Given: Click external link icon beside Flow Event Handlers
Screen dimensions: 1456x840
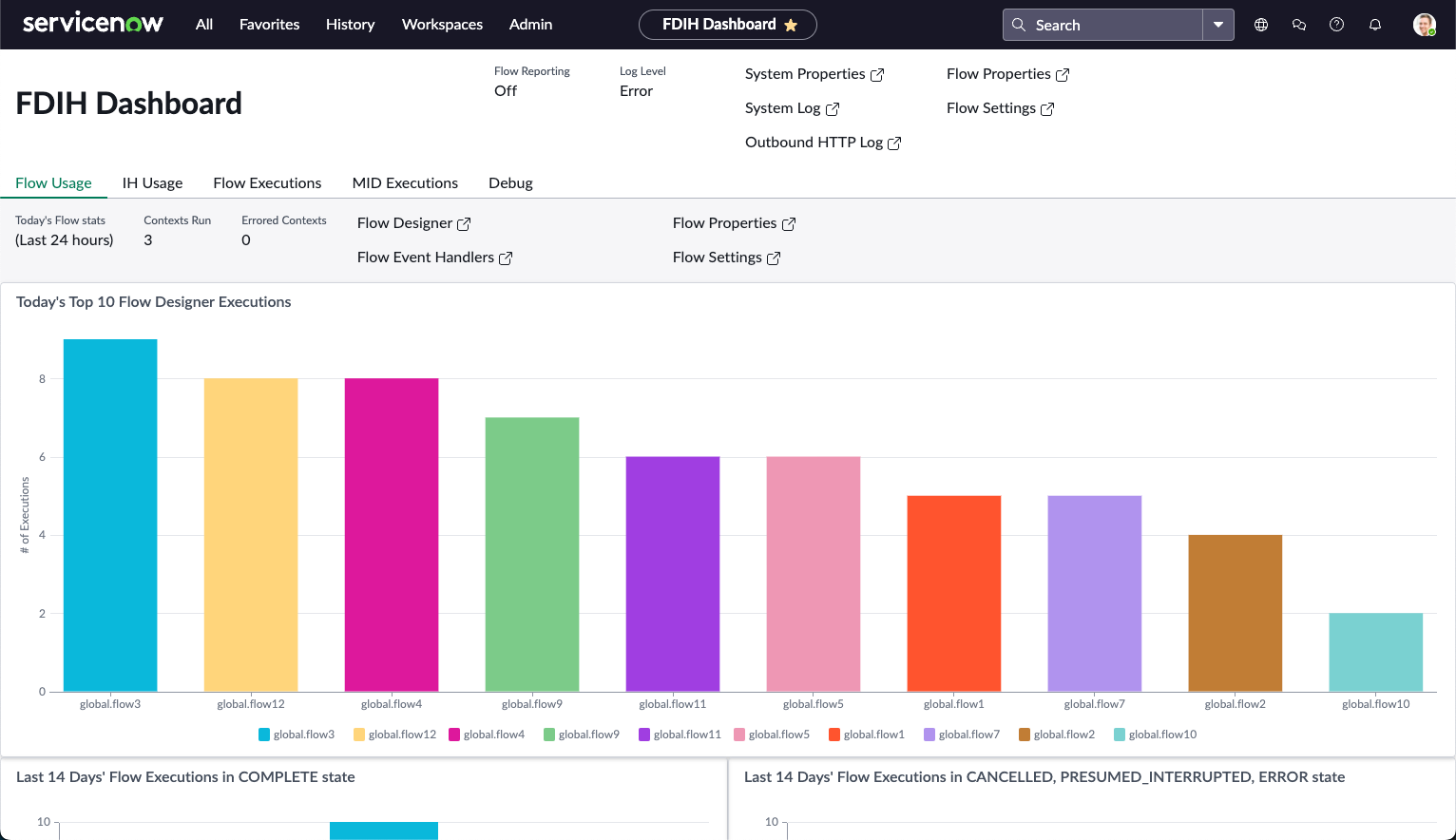Looking at the screenshot, I should click(x=506, y=258).
